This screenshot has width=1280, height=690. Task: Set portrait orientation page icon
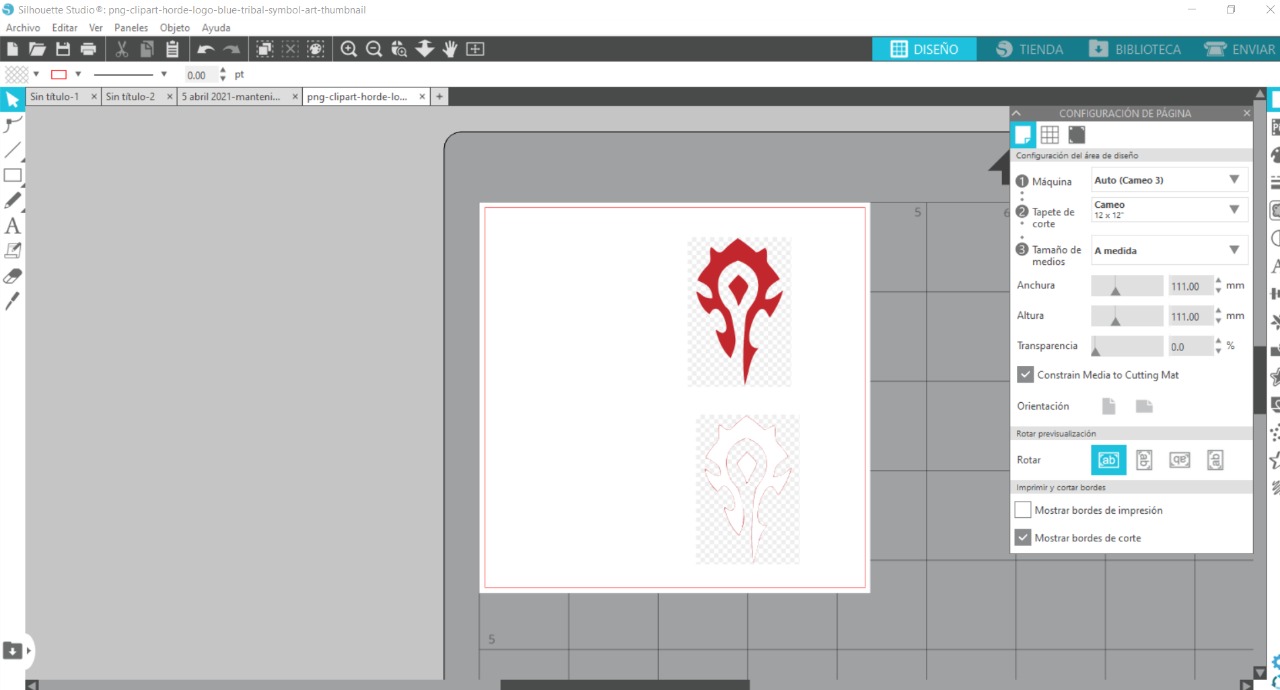[1108, 406]
